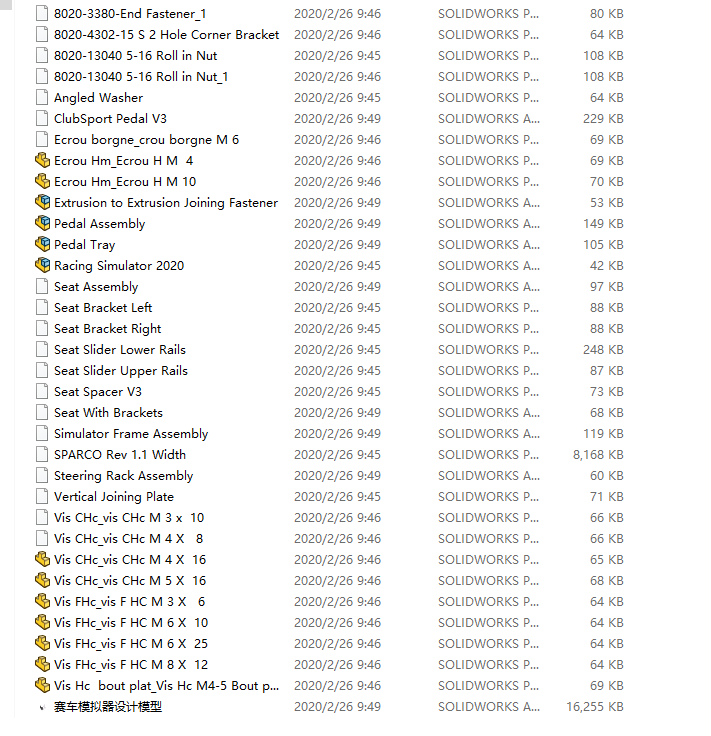Image resolution: width=711 pixels, height=736 pixels.
Task: Click file icon of Simulator Frame Assembly
Action: [42, 434]
